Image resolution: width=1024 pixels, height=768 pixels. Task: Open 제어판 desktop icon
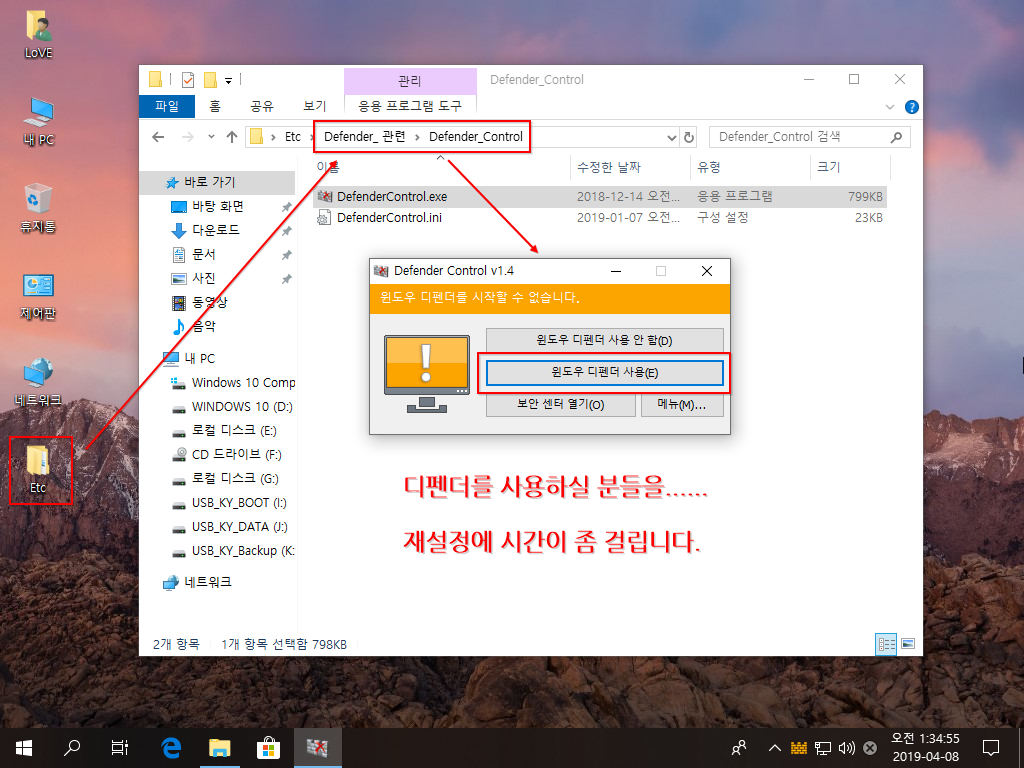[38, 296]
